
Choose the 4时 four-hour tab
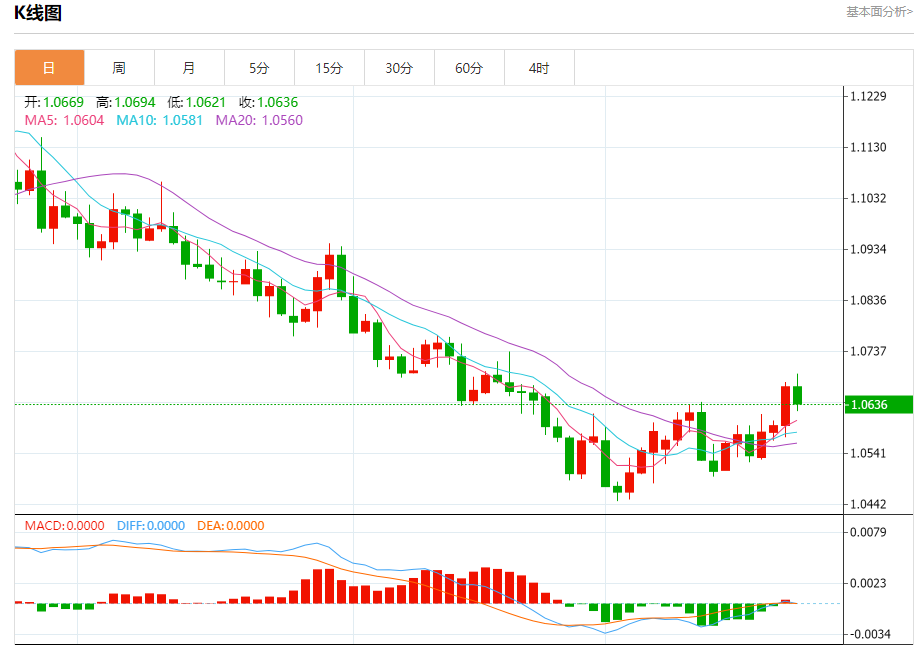(x=539, y=68)
